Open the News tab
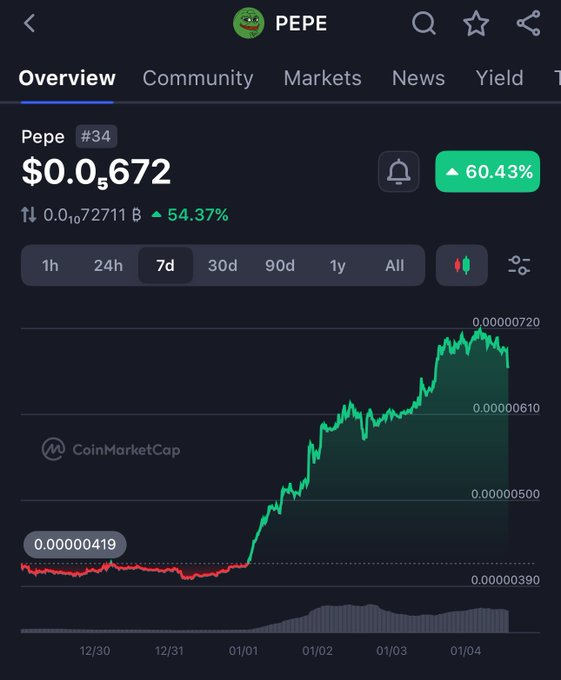Viewport: 561px width, 680px height. pos(418,78)
